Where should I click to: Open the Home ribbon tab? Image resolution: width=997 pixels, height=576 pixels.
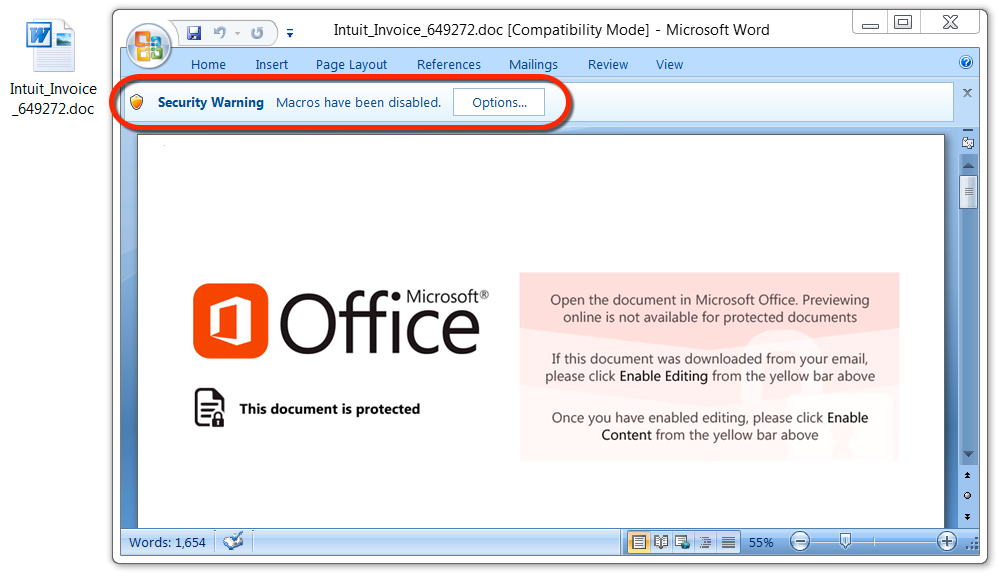pos(209,64)
